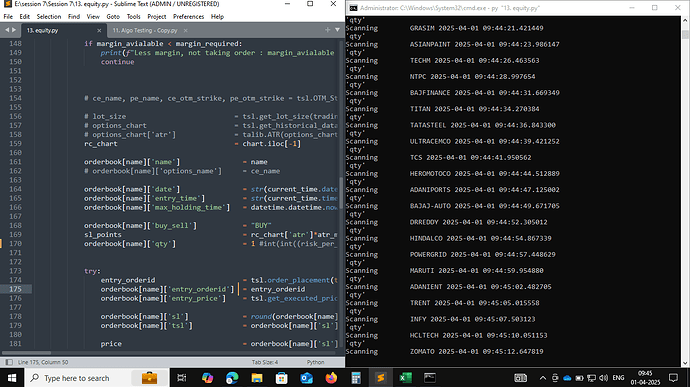Open Copilot from the taskbar
The width and height of the screenshot is (690, 387).
(207, 378)
